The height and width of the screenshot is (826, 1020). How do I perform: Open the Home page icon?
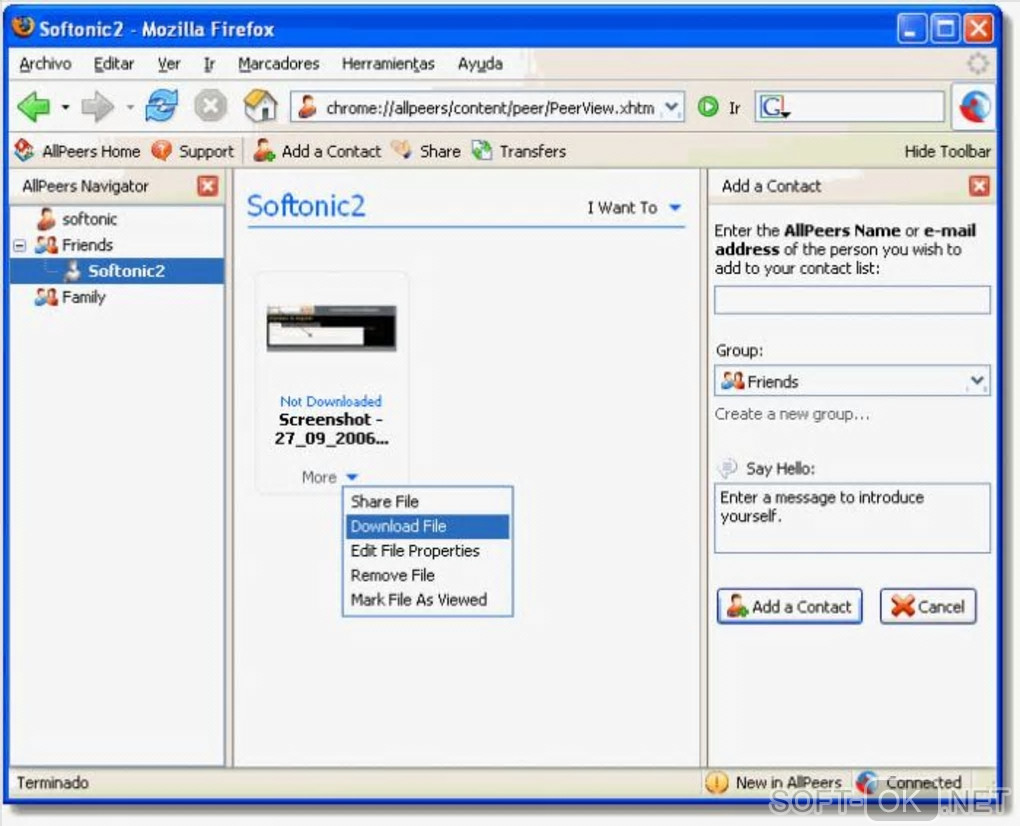tap(260, 106)
